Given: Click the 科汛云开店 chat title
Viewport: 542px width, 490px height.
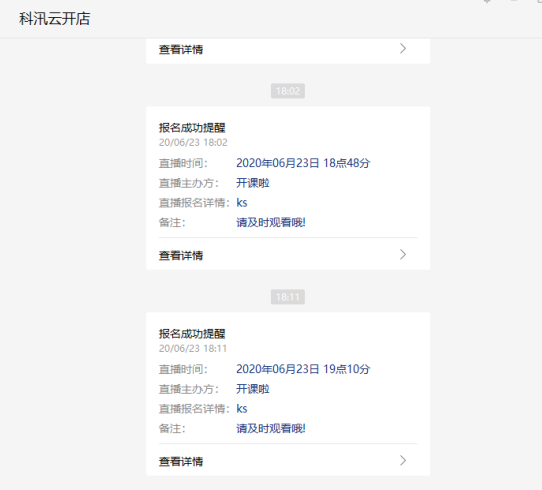Looking at the screenshot, I should click(x=55, y=19).
